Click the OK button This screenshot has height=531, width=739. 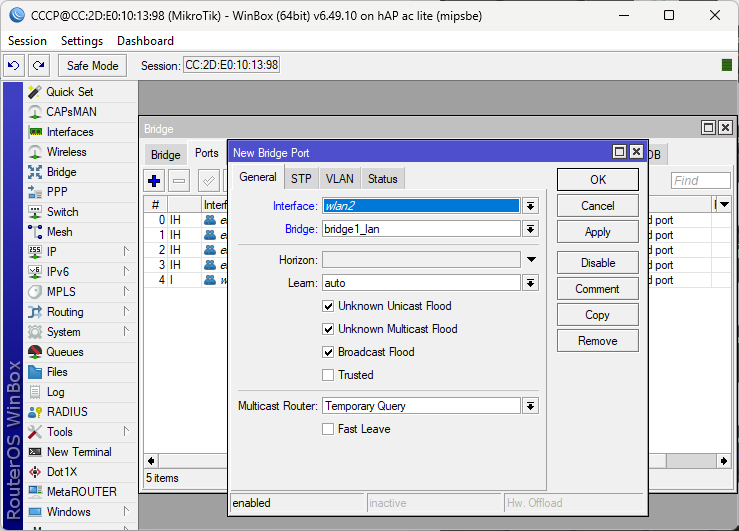pos(598,180)
